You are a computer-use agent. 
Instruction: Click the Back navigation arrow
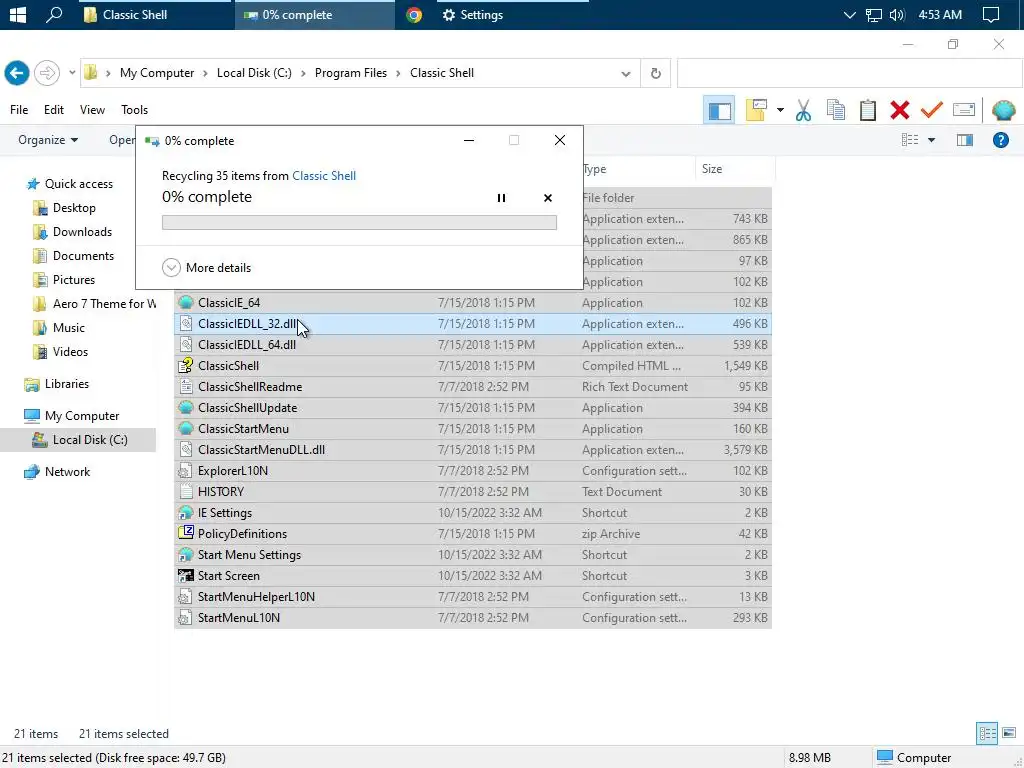pyautogui.click(x=17, y=73)
